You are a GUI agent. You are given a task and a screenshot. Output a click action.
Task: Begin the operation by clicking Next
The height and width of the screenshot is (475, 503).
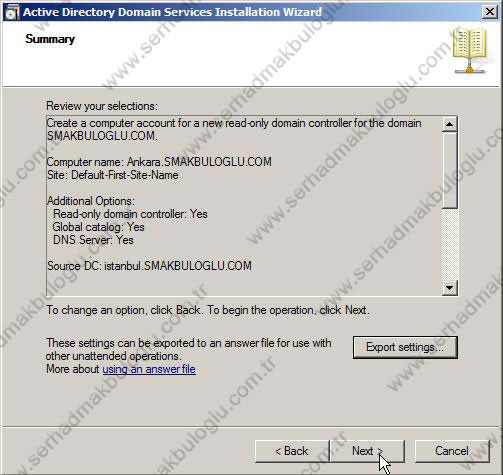367,451
